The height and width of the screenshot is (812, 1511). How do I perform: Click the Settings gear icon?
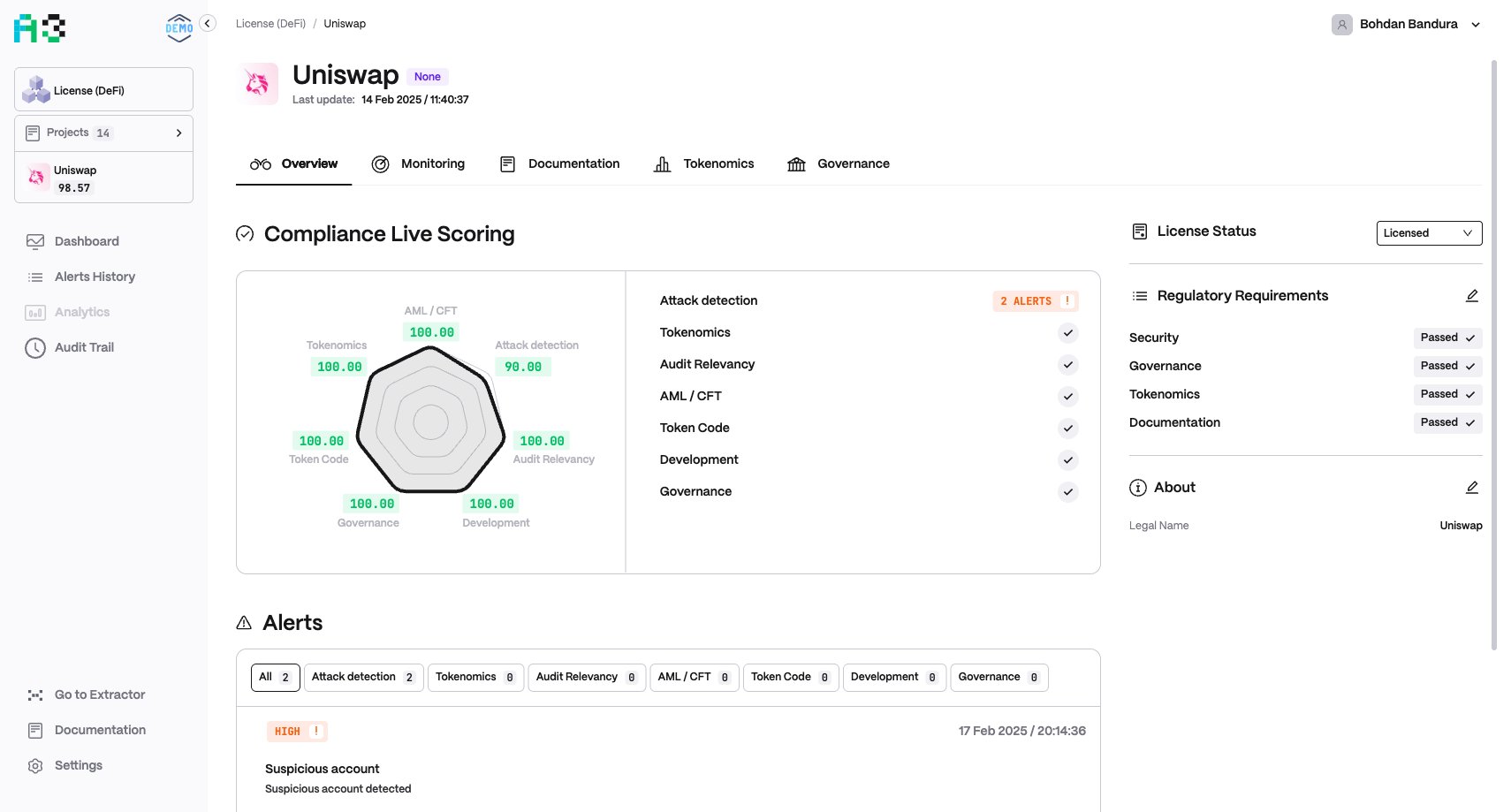point(35,765)
